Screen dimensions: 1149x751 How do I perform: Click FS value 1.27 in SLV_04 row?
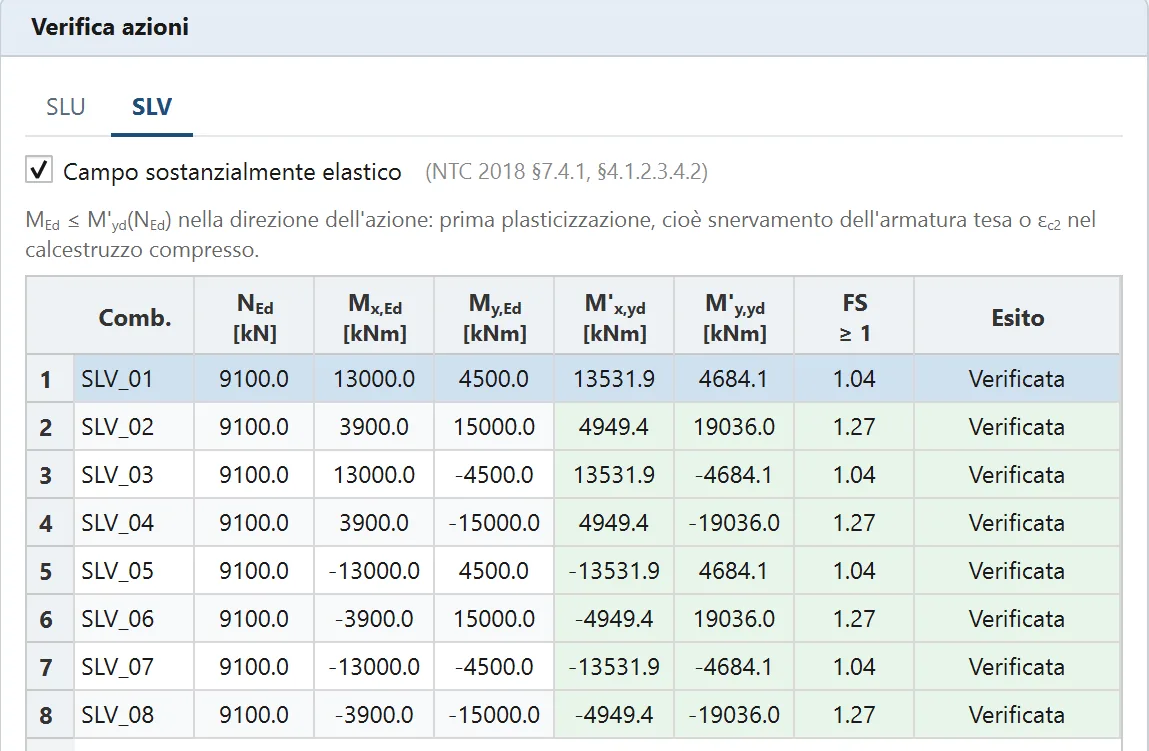[x=854, y=522]
